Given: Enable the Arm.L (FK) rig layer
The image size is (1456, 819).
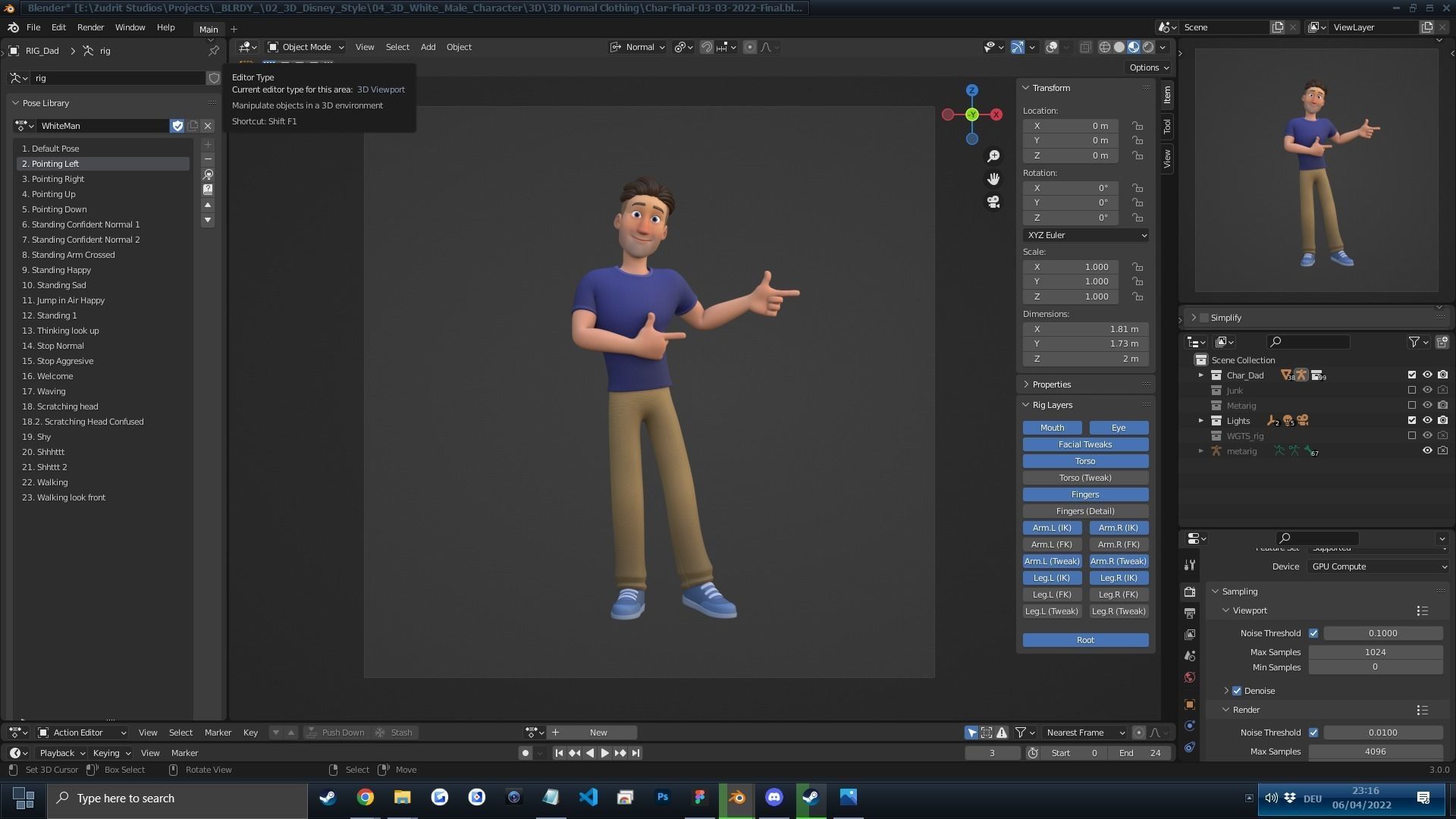Looking at the screenshot, I should (1052, 544).
